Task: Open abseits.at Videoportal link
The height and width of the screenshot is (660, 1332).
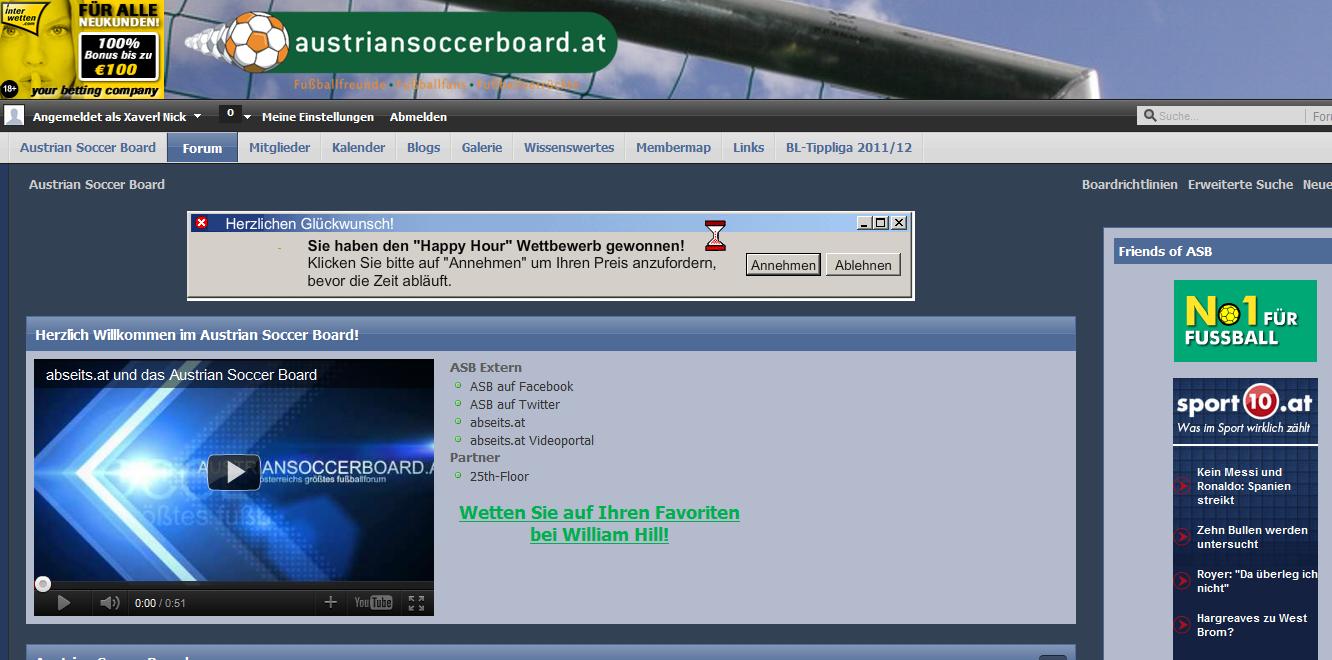Action: [x=532, y=441]
